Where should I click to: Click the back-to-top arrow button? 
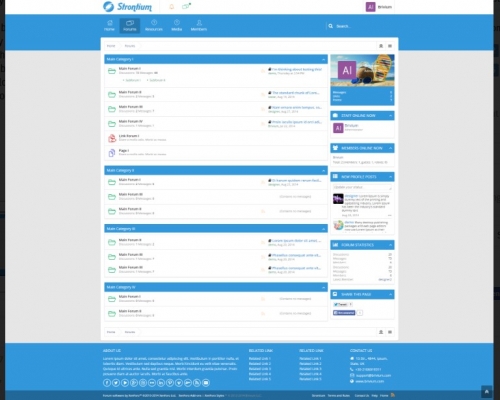pos(486,391)
